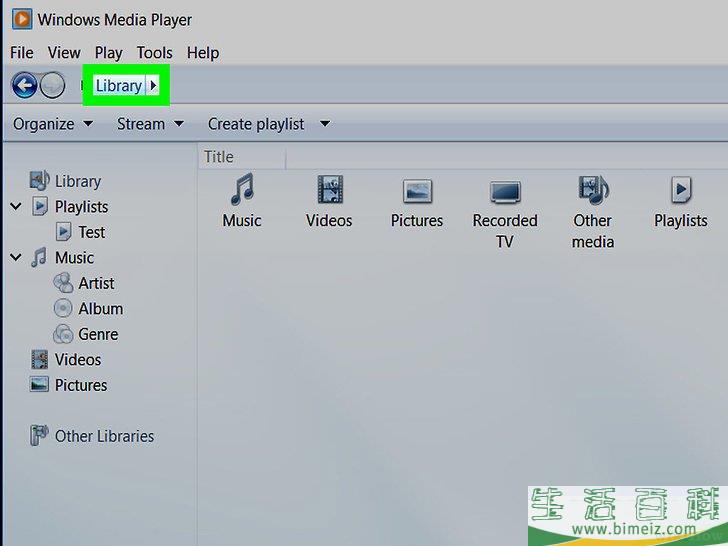The height and width of the screenshot is (546, 728).
Task: Click the Videos label in main pane
Action: click(329, 220)
